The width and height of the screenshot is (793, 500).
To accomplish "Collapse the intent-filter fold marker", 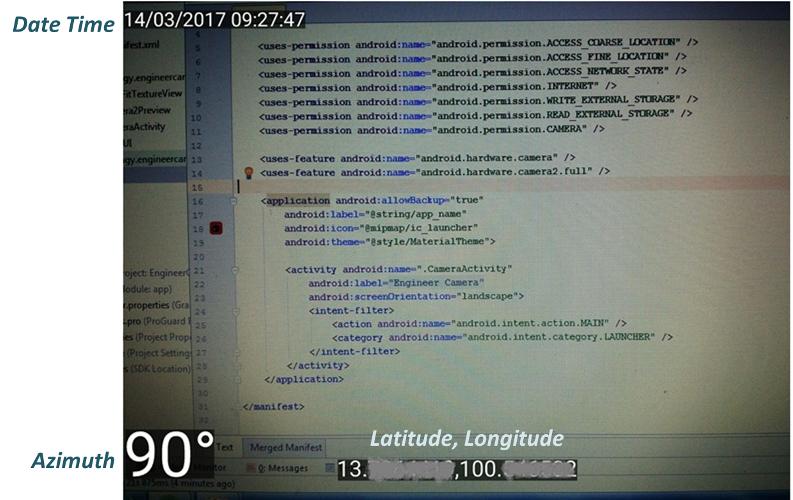I will [236, 311].
